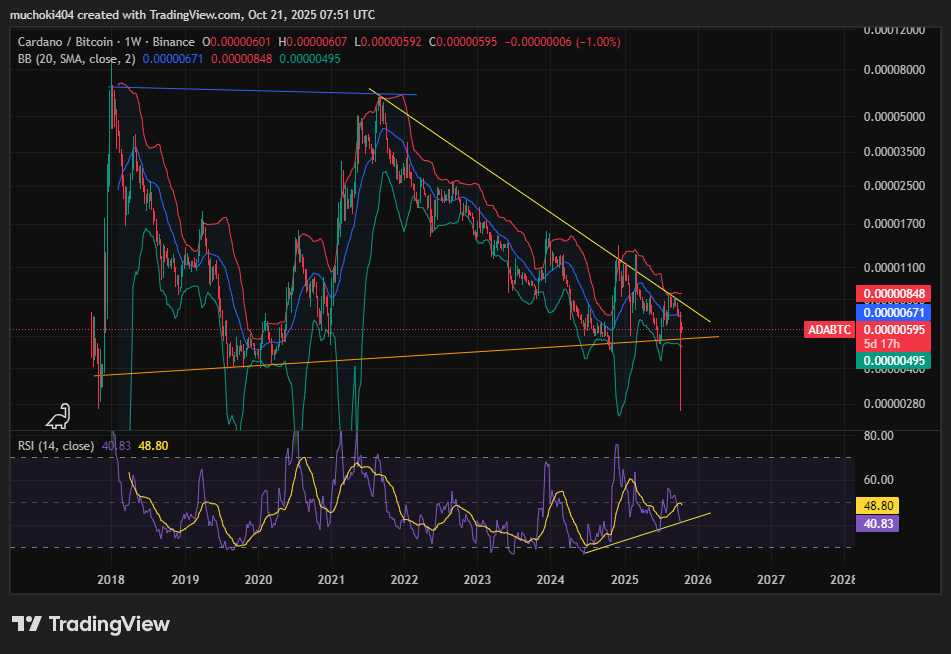Viewport: 951px width, 654px height.
Task: Select the RSI (14, close) indicator legend
Action: tap(56, 445)
